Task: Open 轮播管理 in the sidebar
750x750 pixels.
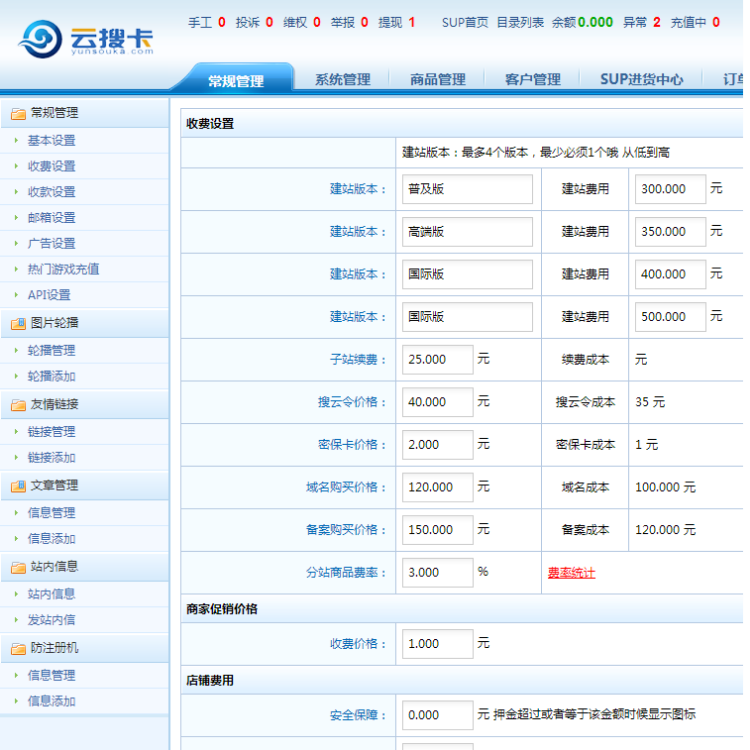Action: (52, 351)
